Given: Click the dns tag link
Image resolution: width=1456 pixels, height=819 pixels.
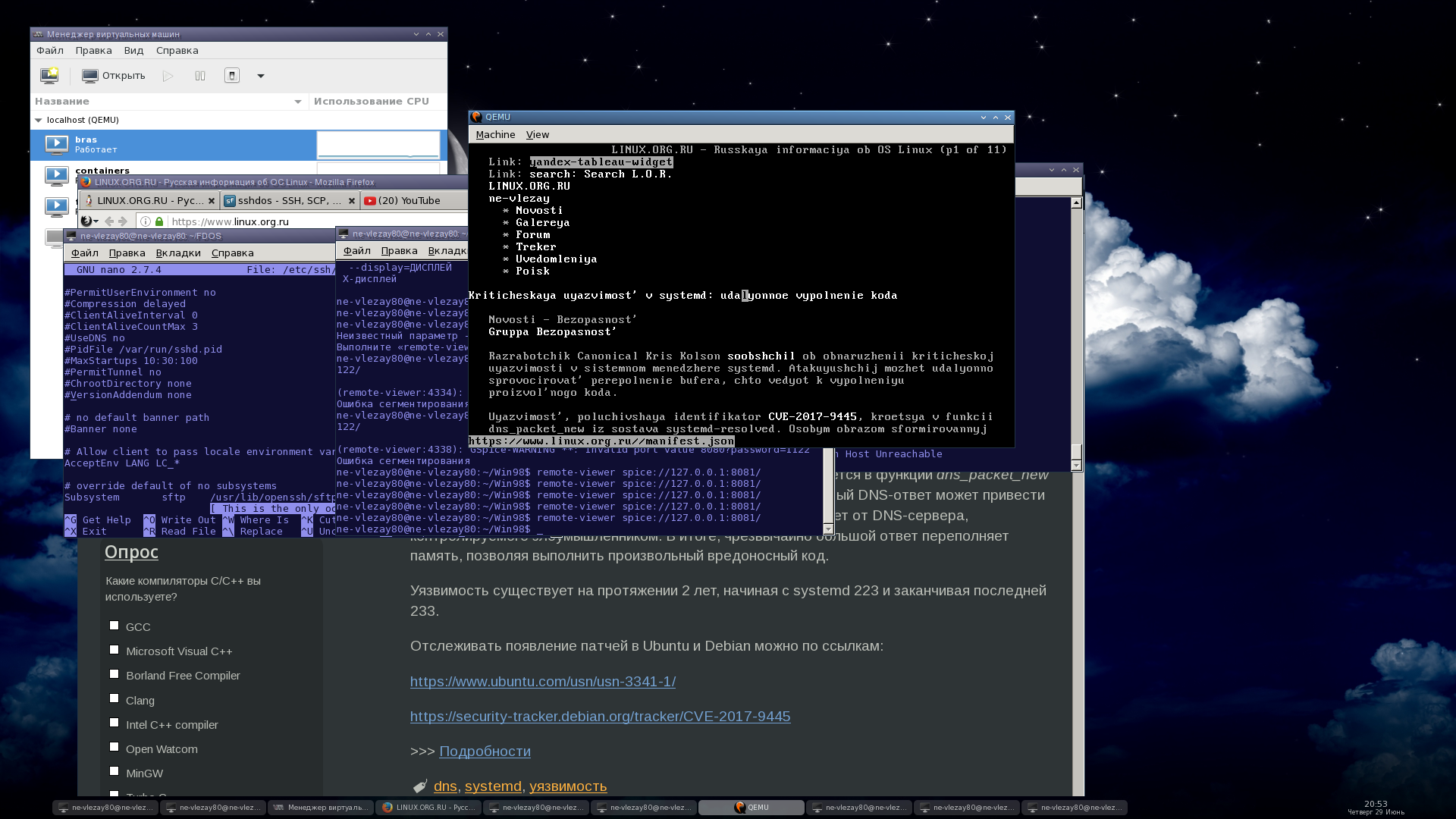Looking at the screenshot, I should pos(445,786).
